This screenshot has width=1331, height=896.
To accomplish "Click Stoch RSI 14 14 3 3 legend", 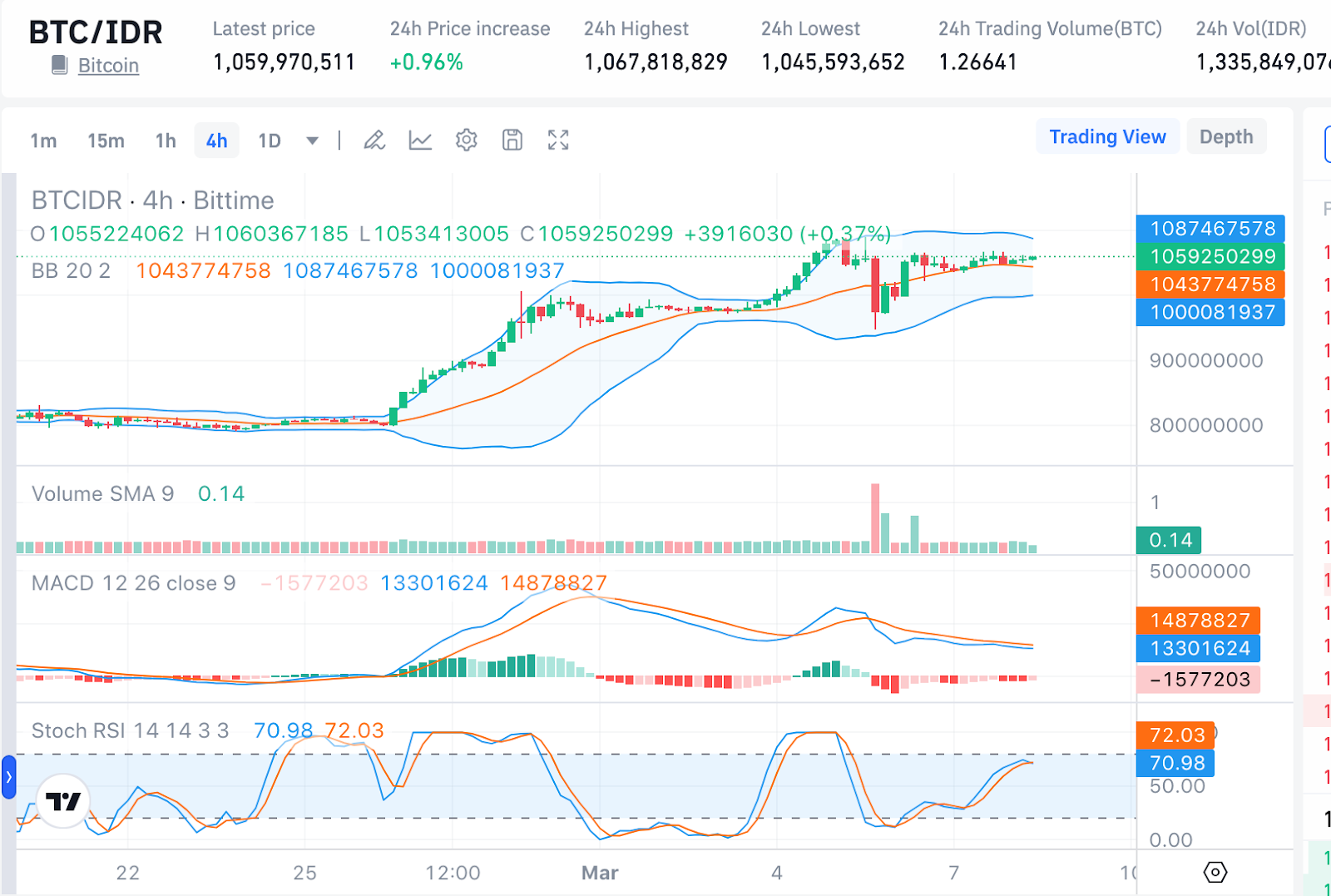I will coord(130,730).
